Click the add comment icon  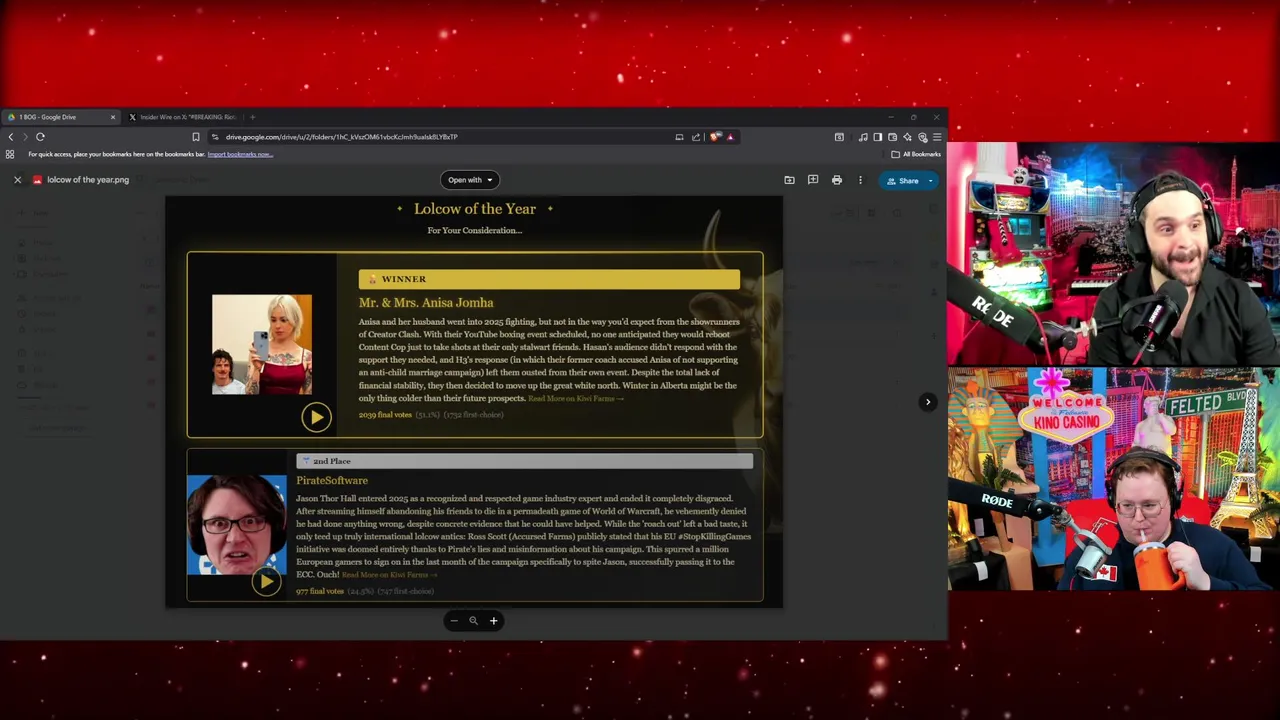813,180
